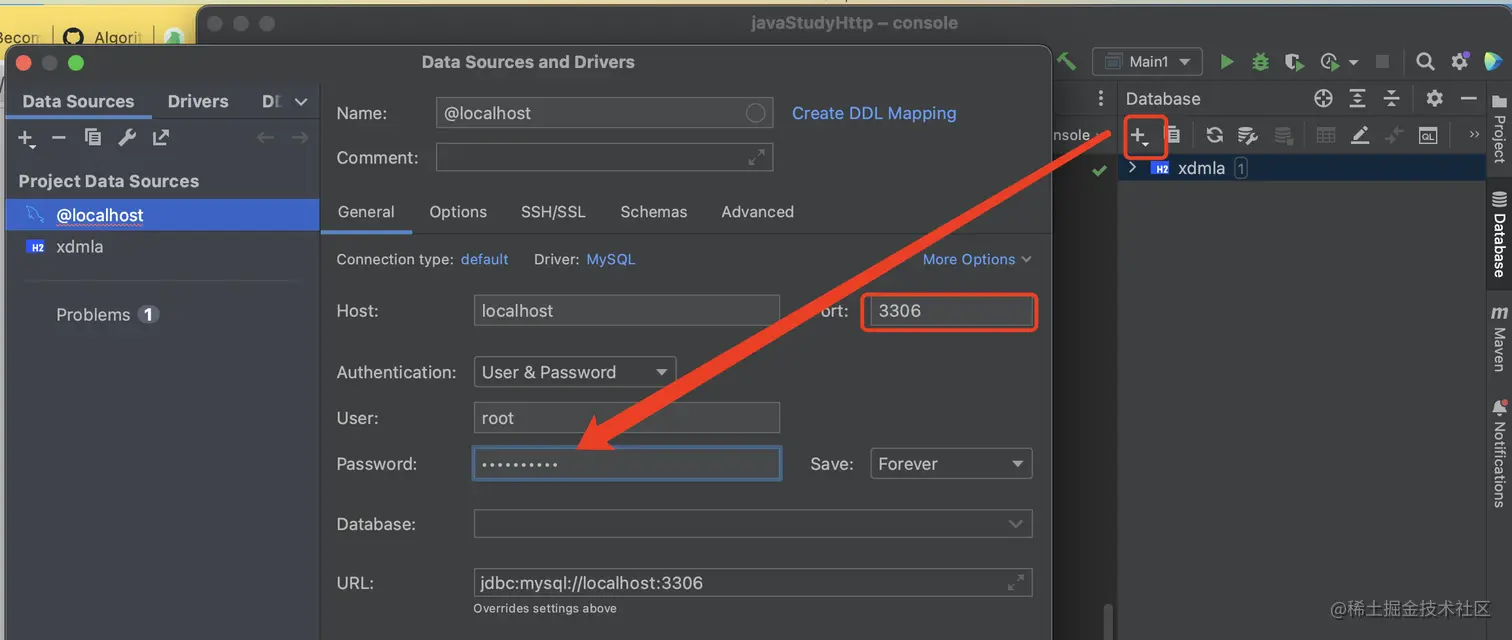1512x640 pixels.
Task: Open the profiler dropdown arrow
Action: coord(1353,62)
